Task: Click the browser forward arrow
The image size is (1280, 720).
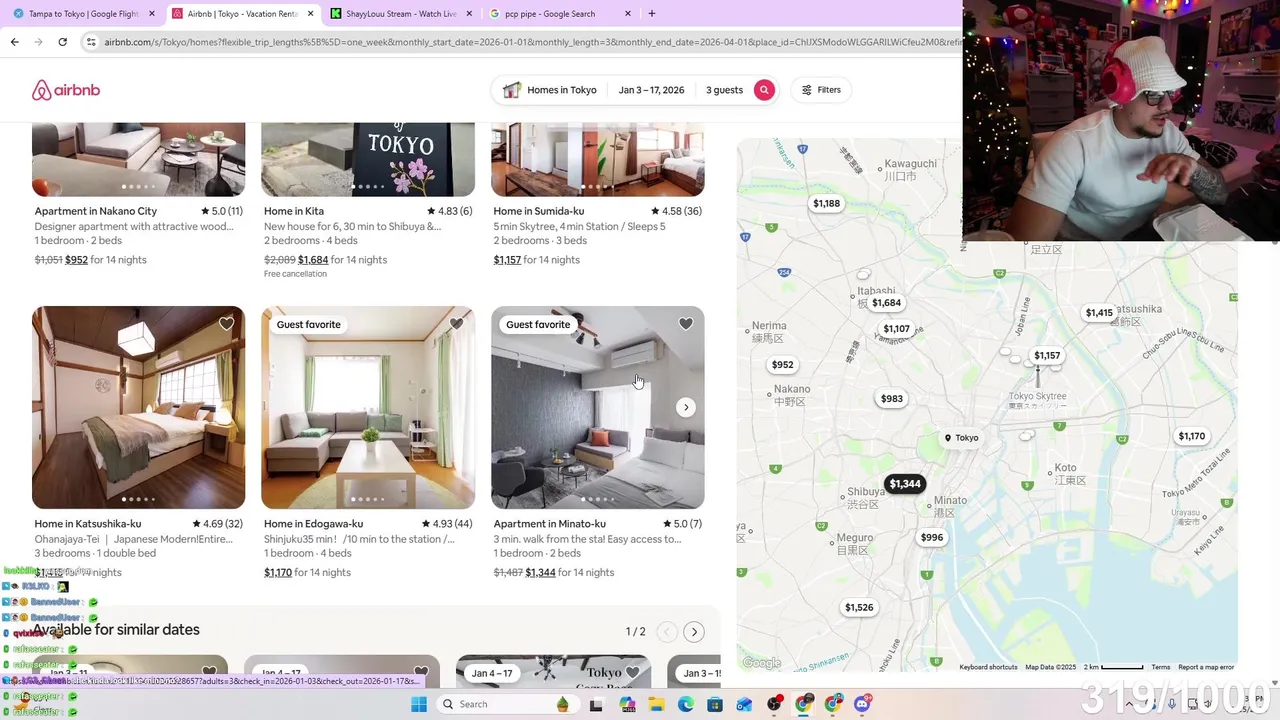Action: point(38,42)
